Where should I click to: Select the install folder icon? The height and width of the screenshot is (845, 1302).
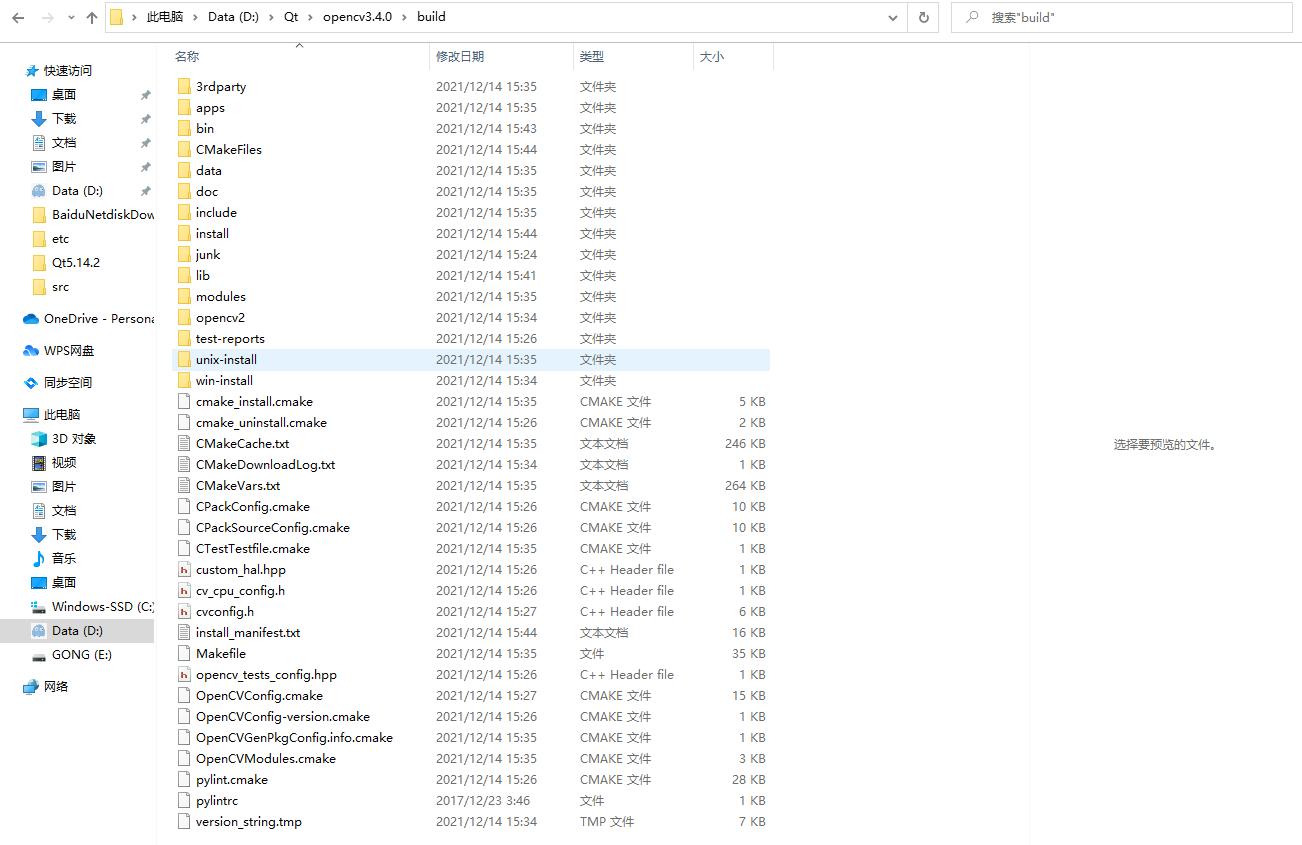click(184, 234)
